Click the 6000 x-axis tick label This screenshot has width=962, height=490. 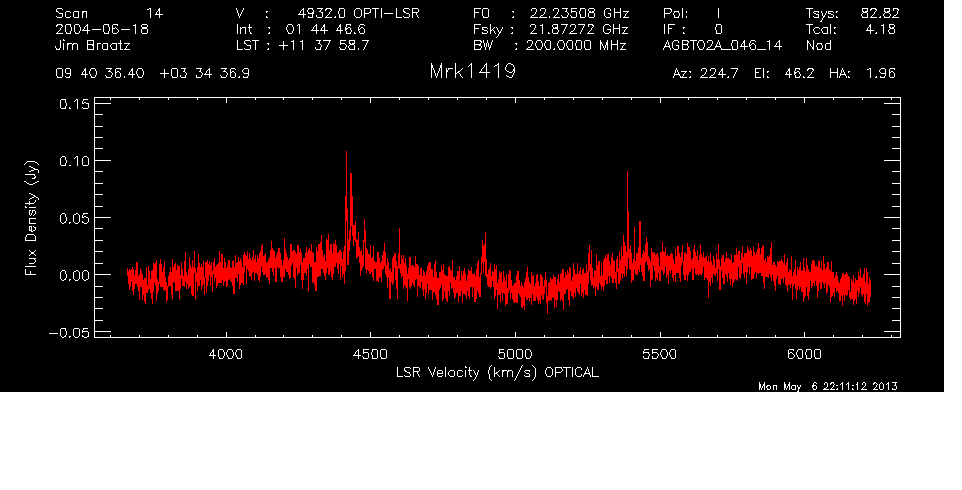(804, 354)
